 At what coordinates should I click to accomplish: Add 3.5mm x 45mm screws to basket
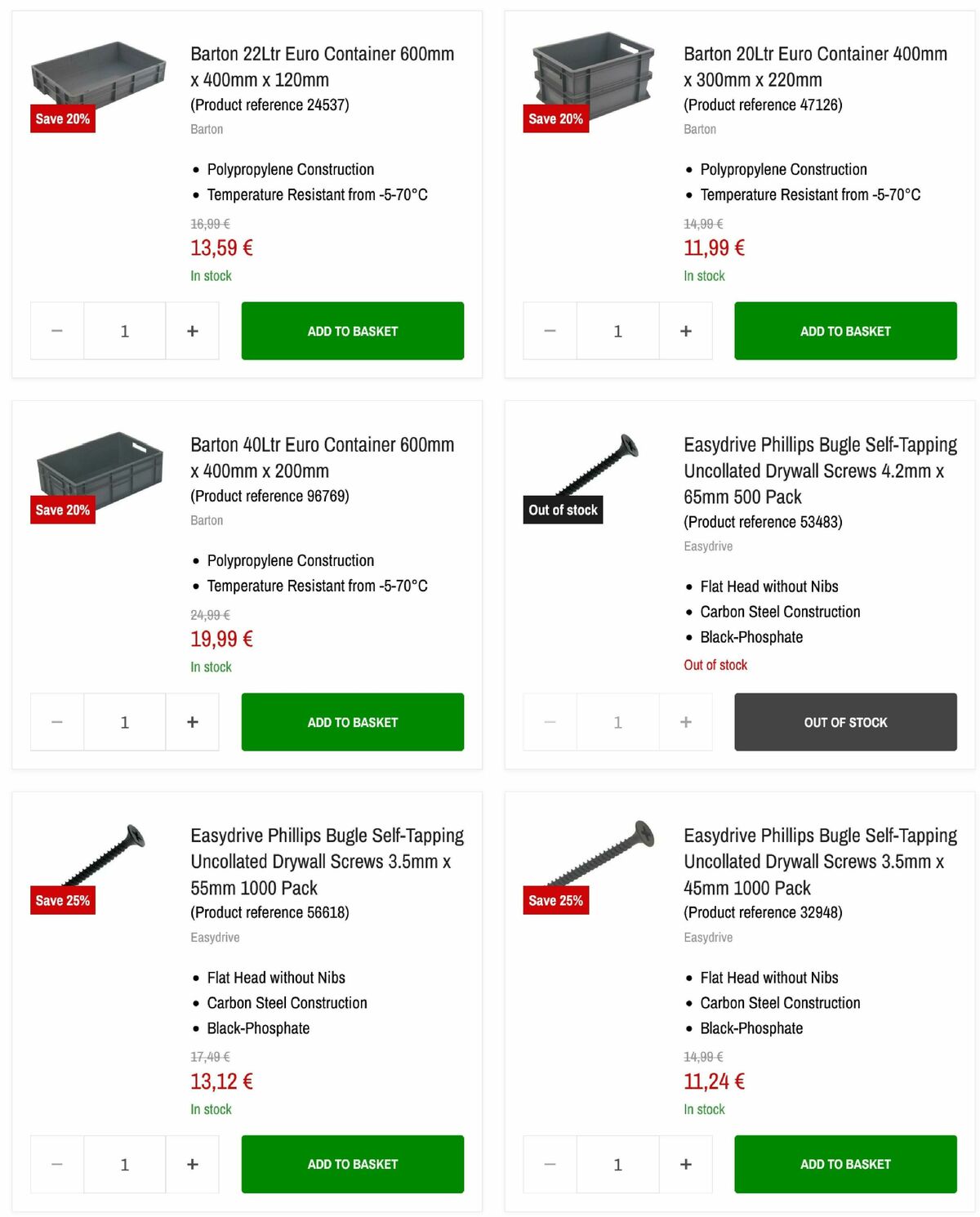845,1164
